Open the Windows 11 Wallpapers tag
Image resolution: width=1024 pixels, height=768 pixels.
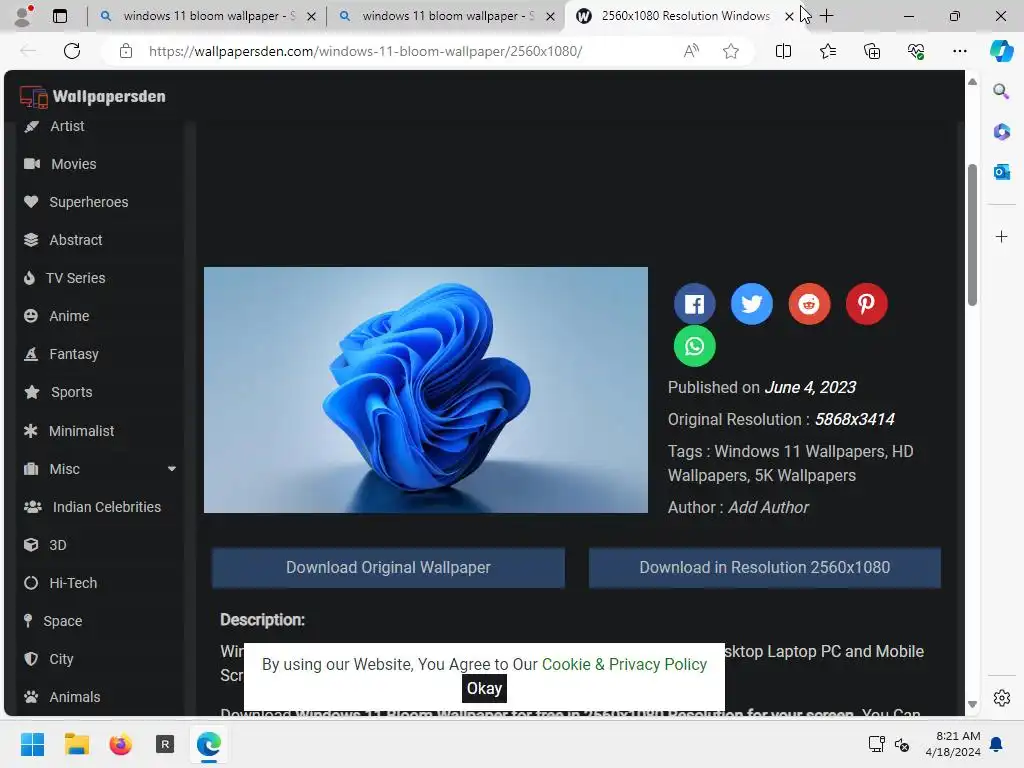click(x=801, y=451)
